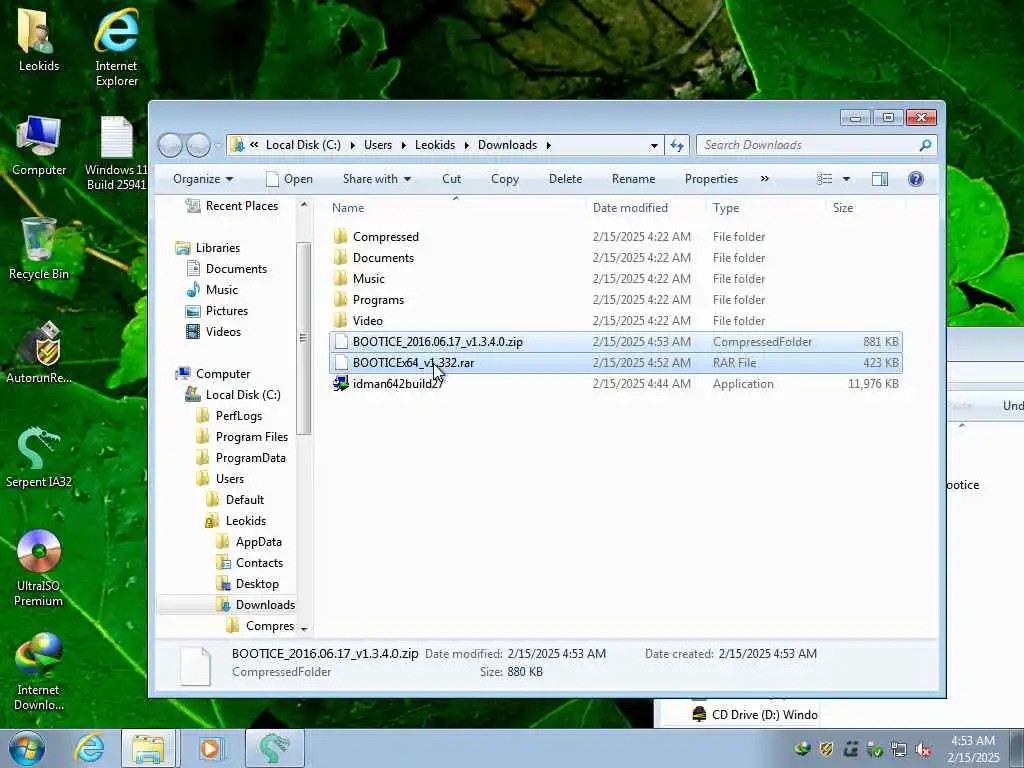This screenshot has width=1024, height=768.
Task: Sort files by Date modified column
Action: pyautogui.click(x=646, y=208)
